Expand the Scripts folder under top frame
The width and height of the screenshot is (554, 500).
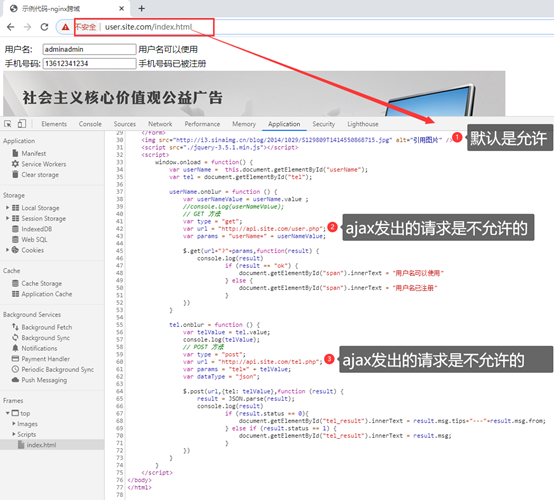(x=14, y=434)
